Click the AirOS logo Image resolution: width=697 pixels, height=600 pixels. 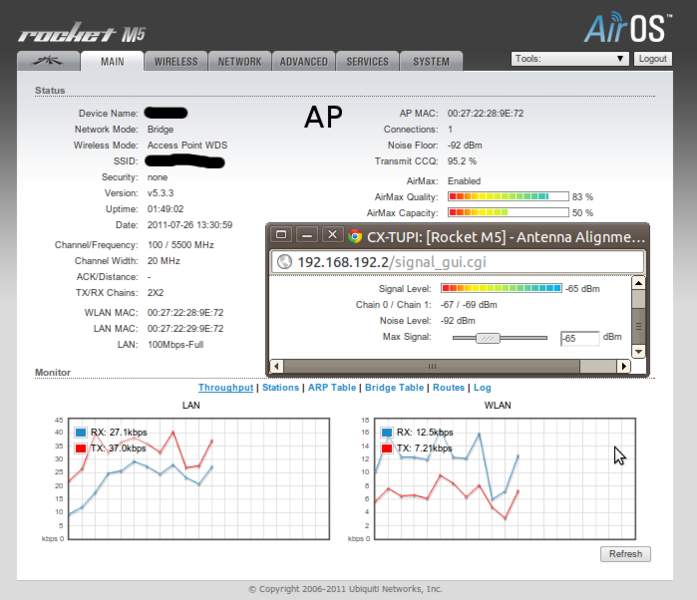pyautogui.click(x=628, y=28)
